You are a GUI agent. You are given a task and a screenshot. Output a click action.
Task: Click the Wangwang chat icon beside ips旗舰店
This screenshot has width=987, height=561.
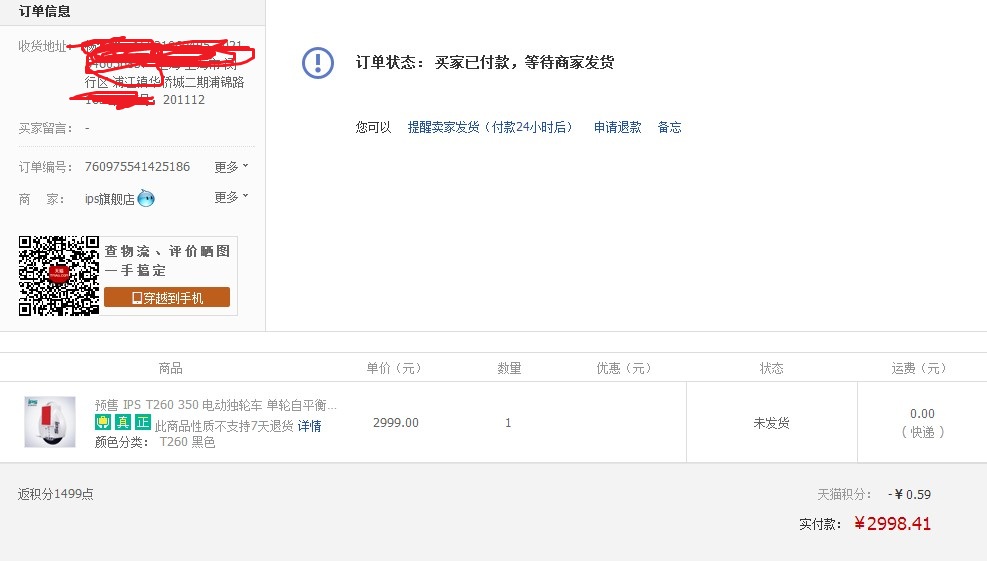146,198
